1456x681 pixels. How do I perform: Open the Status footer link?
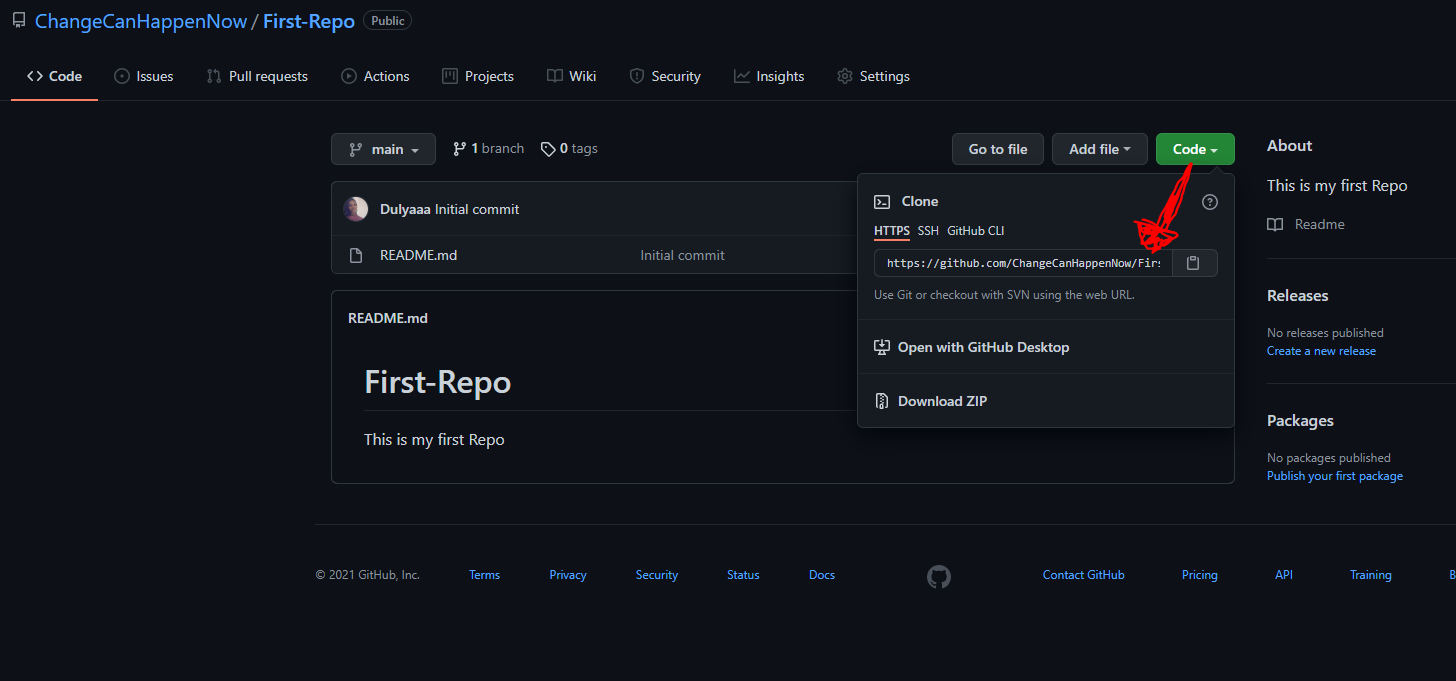click(743, 575)
